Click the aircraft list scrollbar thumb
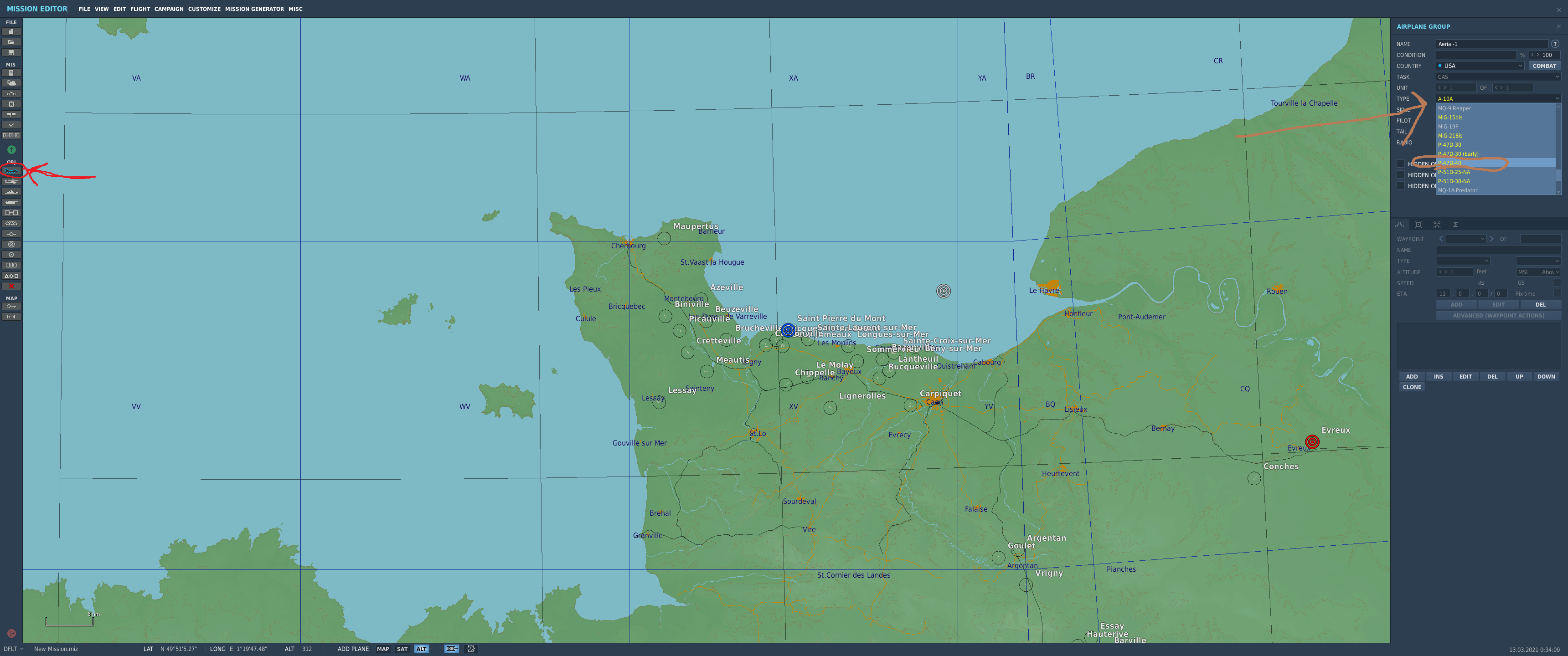This screenshot has width=1568, height=656. pos(1558,175)
